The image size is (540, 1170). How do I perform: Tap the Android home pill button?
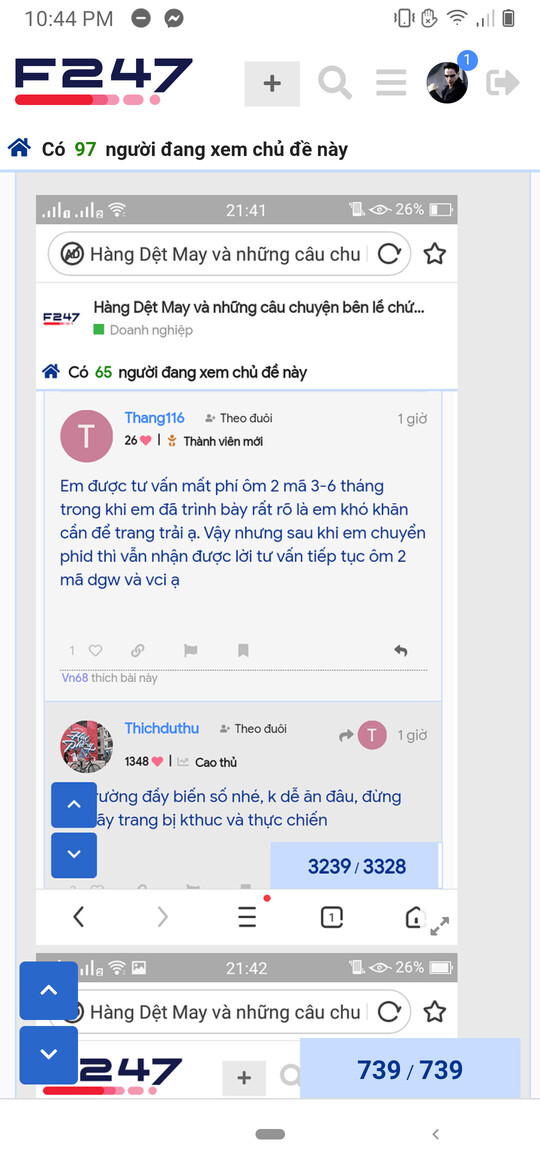coord(270,1134)
